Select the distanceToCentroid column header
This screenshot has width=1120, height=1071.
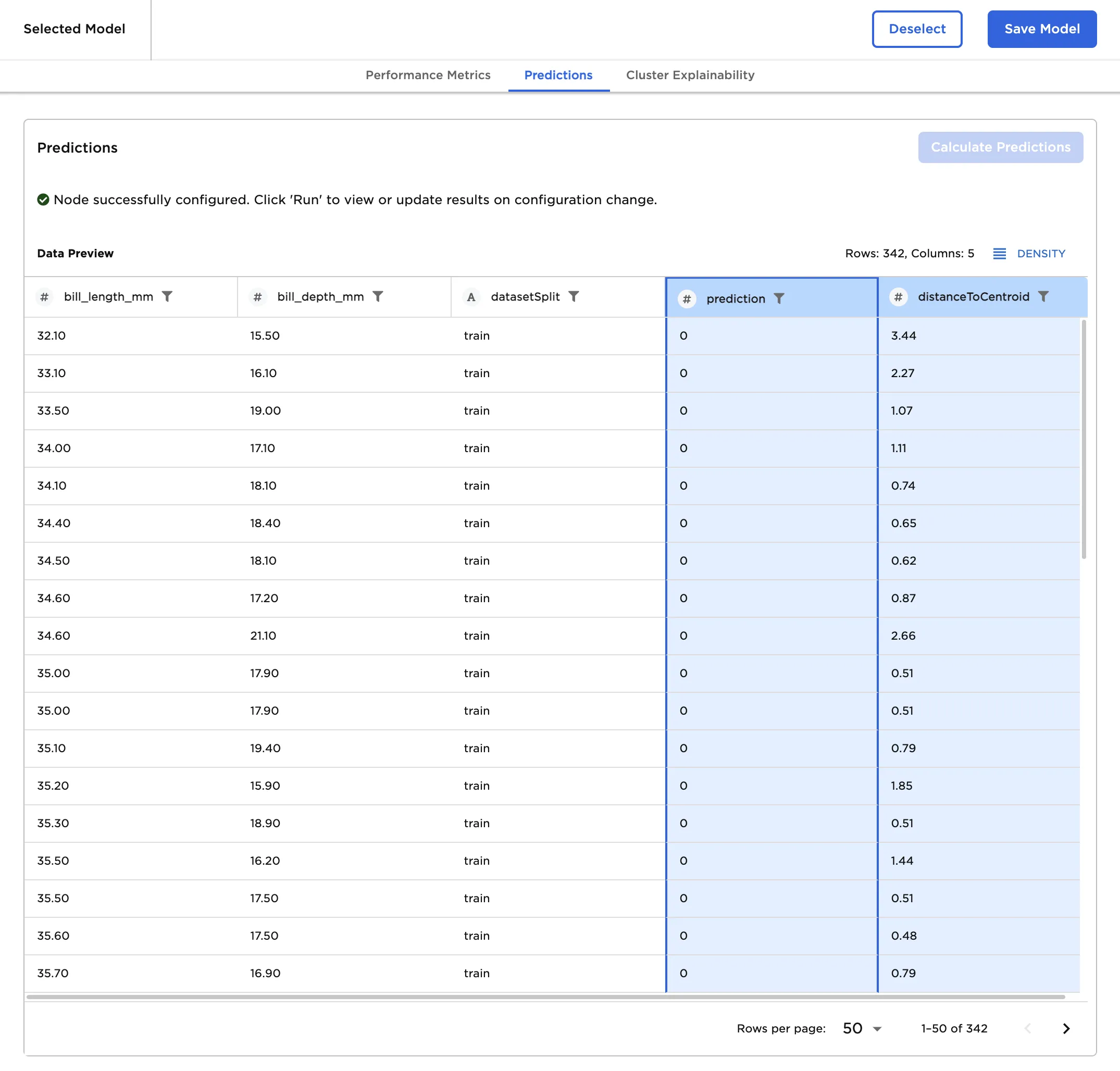pyautogui.click(x=973, y=297)
